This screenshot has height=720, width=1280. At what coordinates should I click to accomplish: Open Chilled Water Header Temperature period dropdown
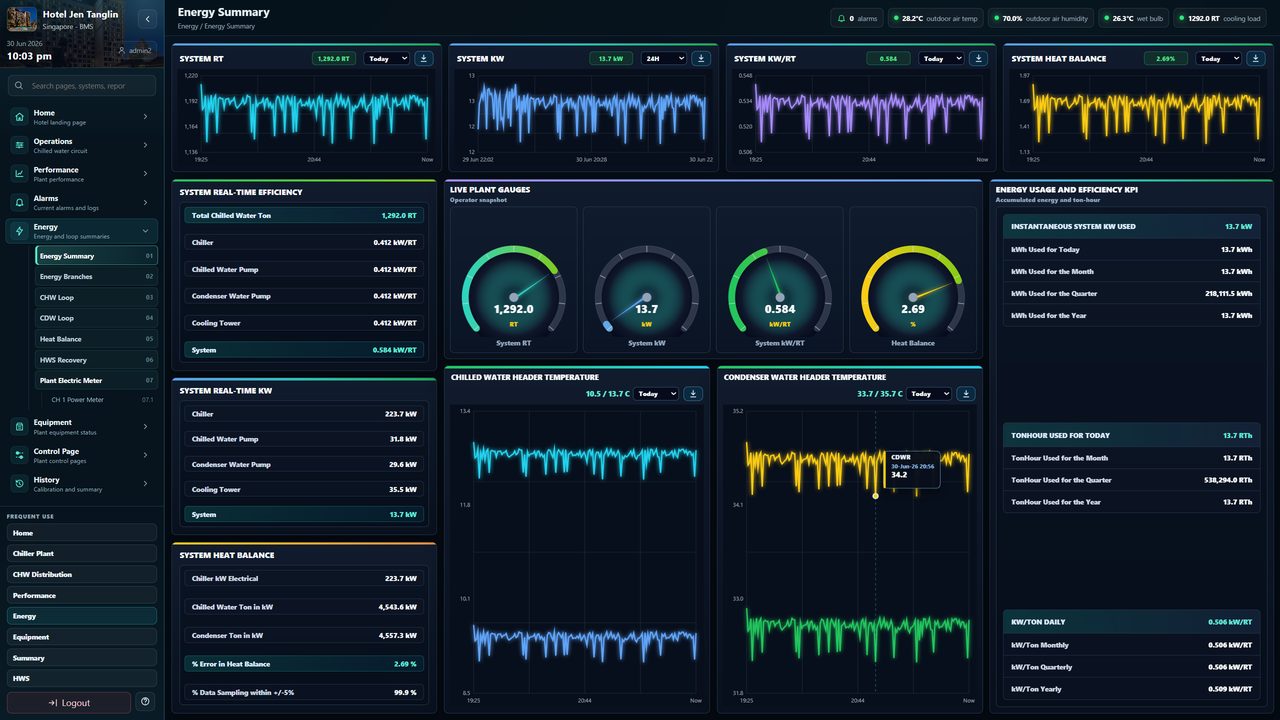click(657, 394)
